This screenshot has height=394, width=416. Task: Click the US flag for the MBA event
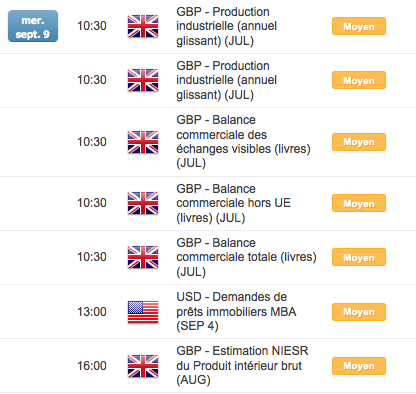tap(143, 312)
